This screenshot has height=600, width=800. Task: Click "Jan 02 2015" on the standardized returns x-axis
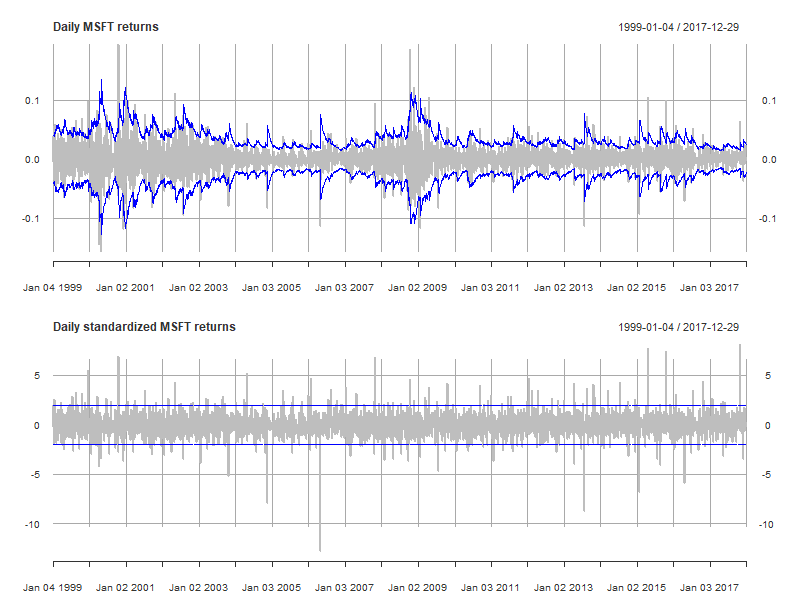point(636,588)
